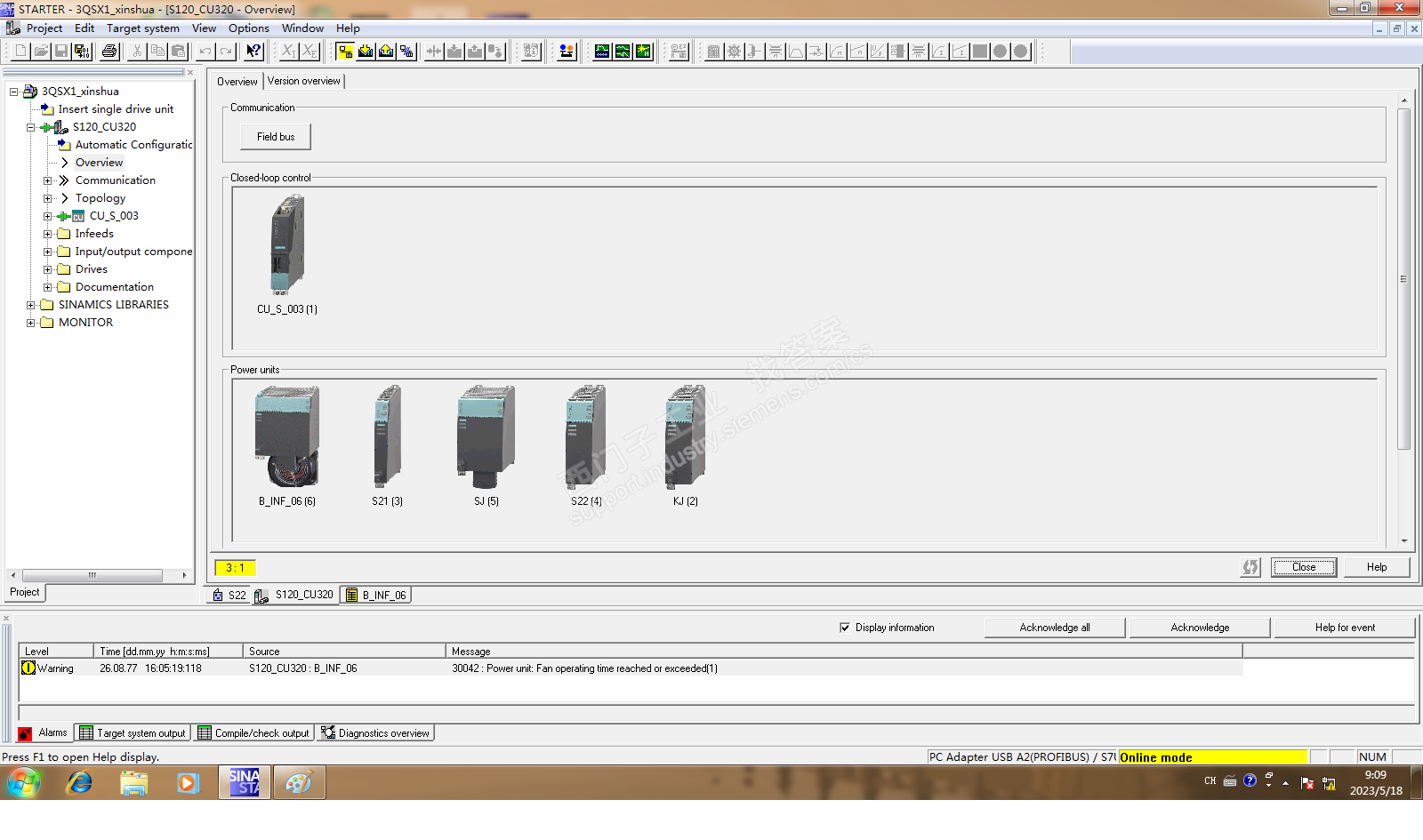Click the Windows Start button
The width and height of the screenshot is (1423, 840).
click(x=24, y=783)
